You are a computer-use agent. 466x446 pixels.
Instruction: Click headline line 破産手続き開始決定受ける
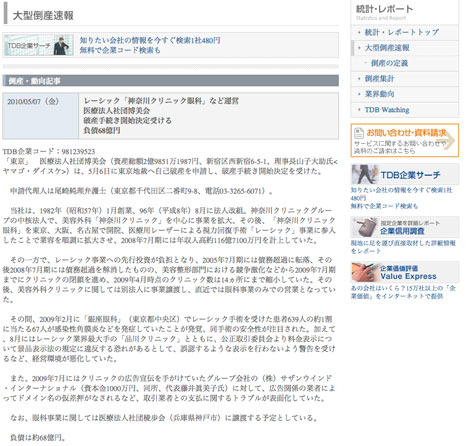pyautogui.click(x=127, y=120)
